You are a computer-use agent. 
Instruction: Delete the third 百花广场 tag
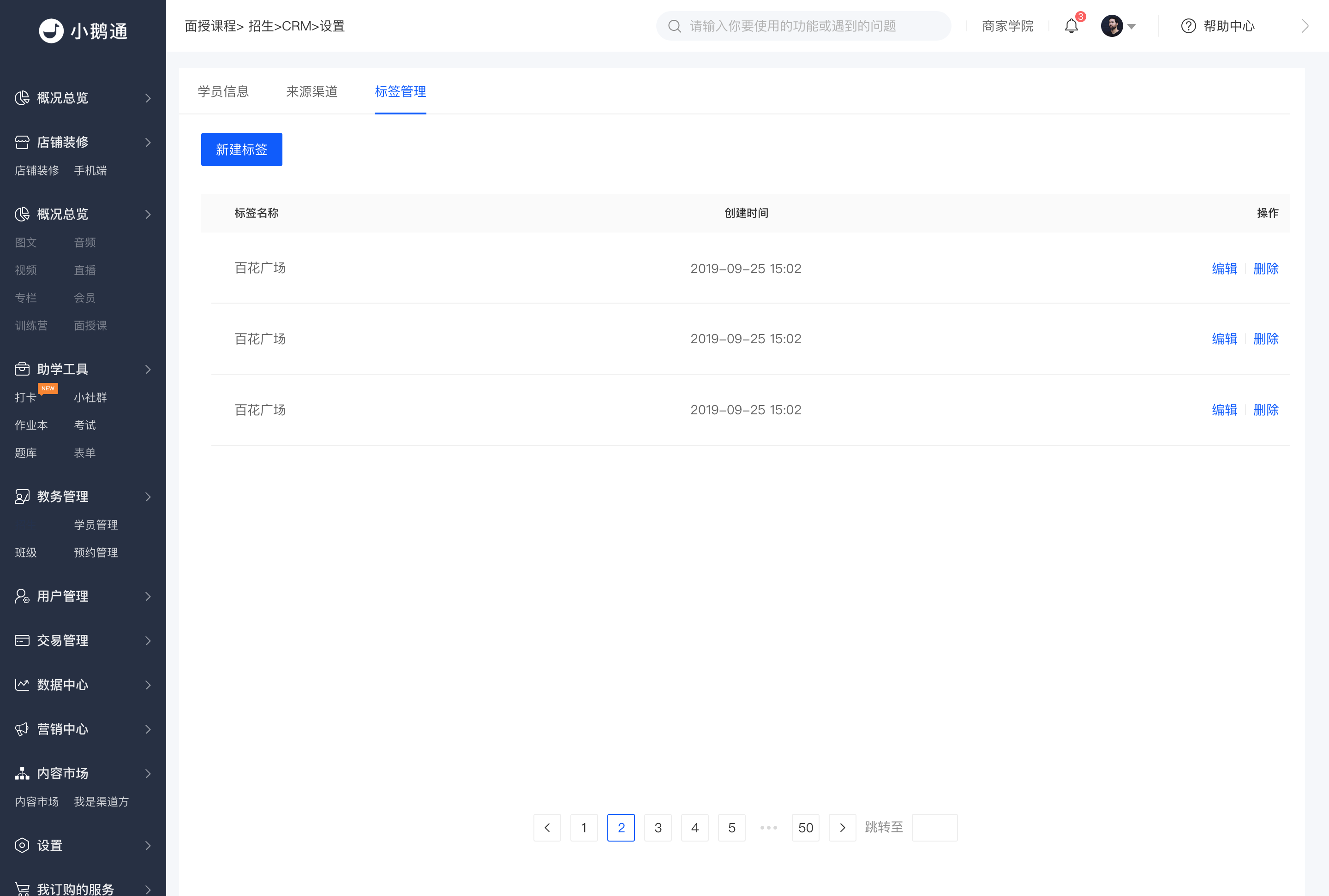point(1266,410)
